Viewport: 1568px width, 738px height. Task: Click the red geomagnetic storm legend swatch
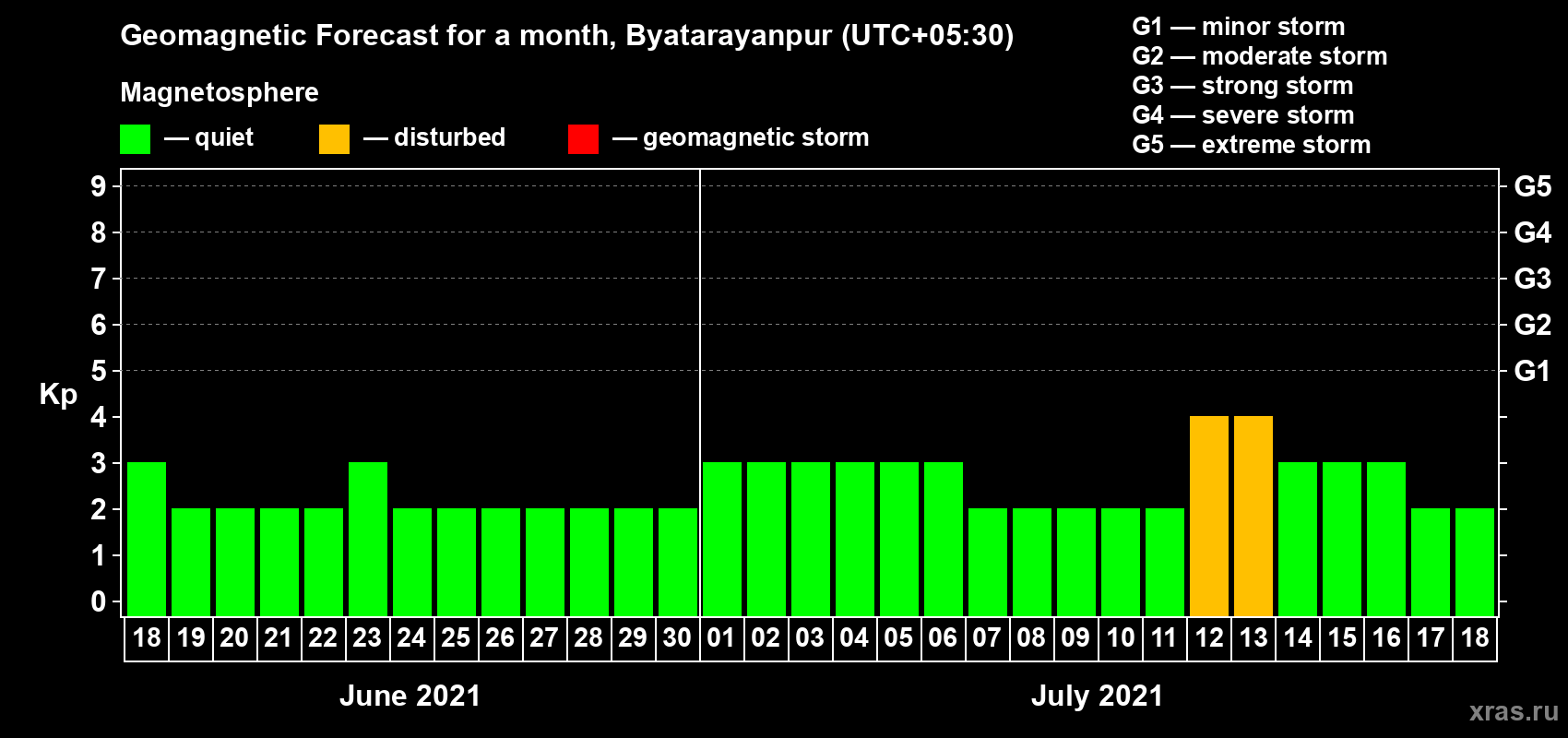(583, 139)
